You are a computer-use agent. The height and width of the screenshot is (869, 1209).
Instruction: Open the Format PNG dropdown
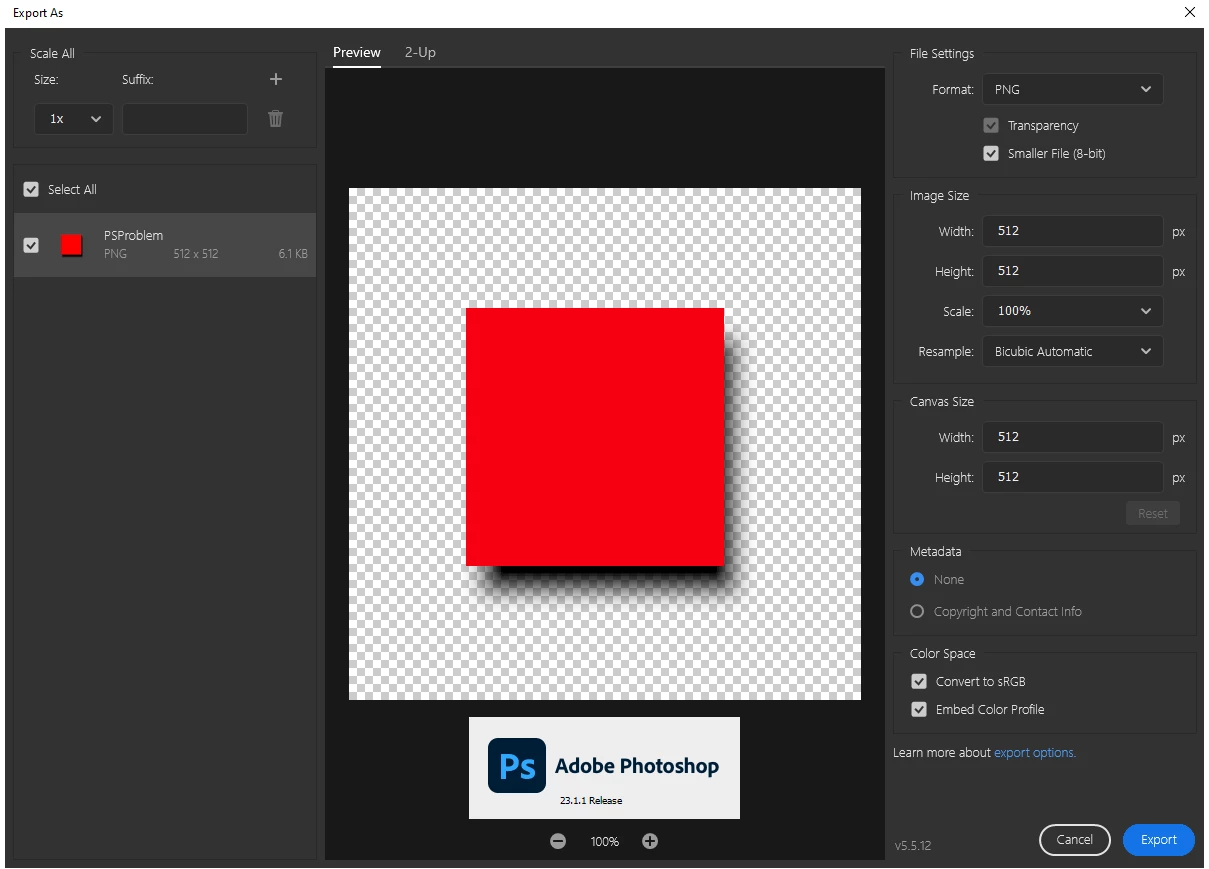pos(1073,89)
